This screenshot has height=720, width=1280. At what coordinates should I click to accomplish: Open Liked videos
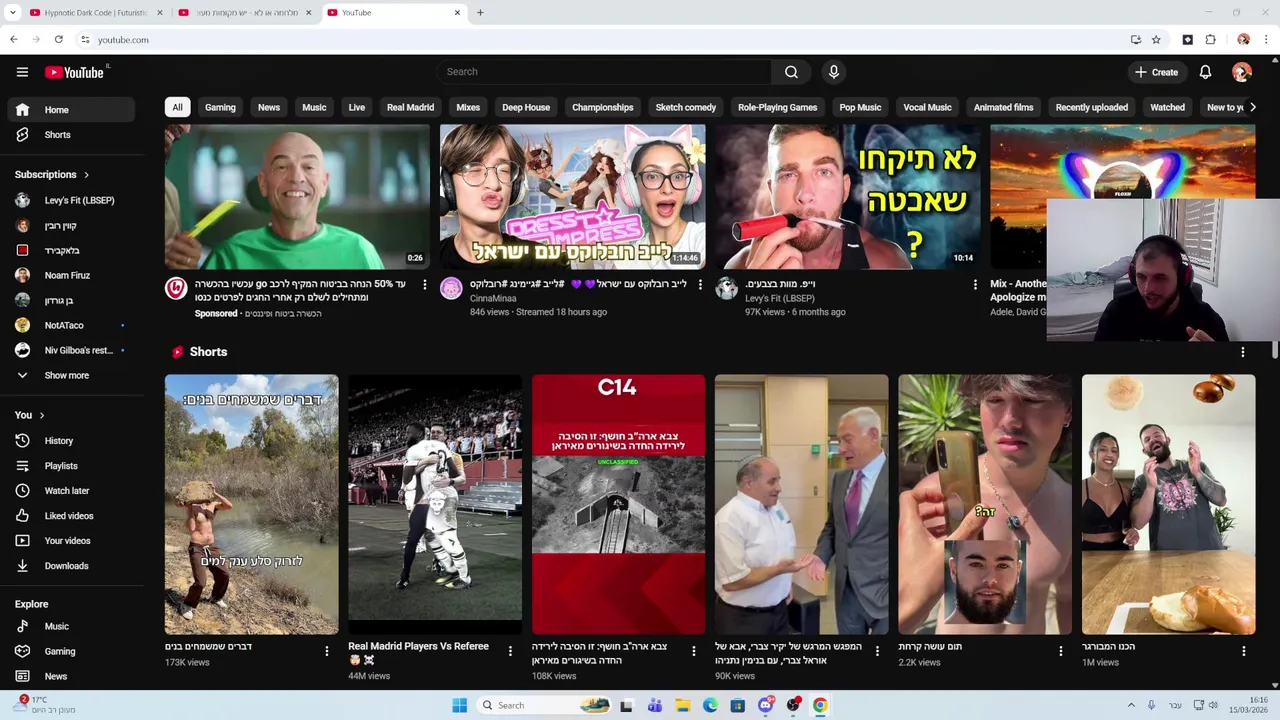coord(70,516)
